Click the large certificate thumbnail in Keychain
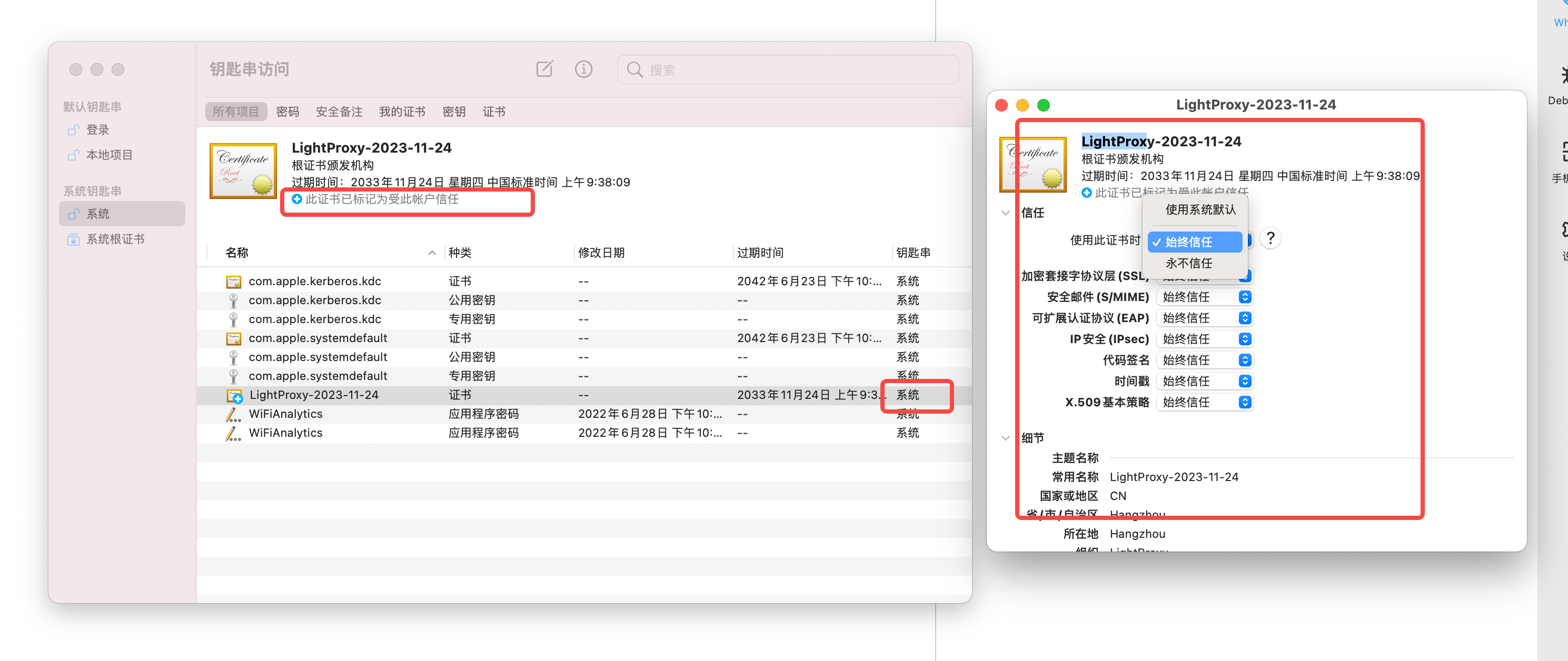The height and width of the screenshot is (661, 1568). tap(243, 171)
